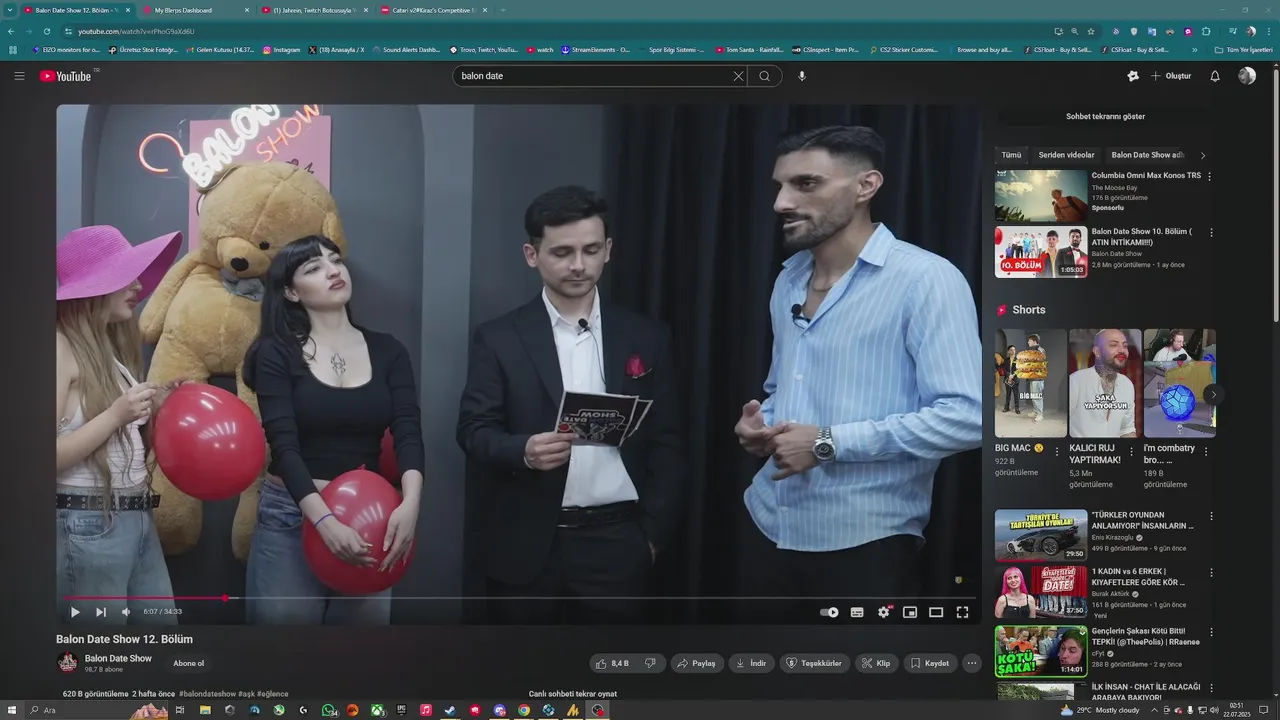This screenshot has height=720, width=1280.
Task: Click the browser address bar
Action: pos(560,31)
